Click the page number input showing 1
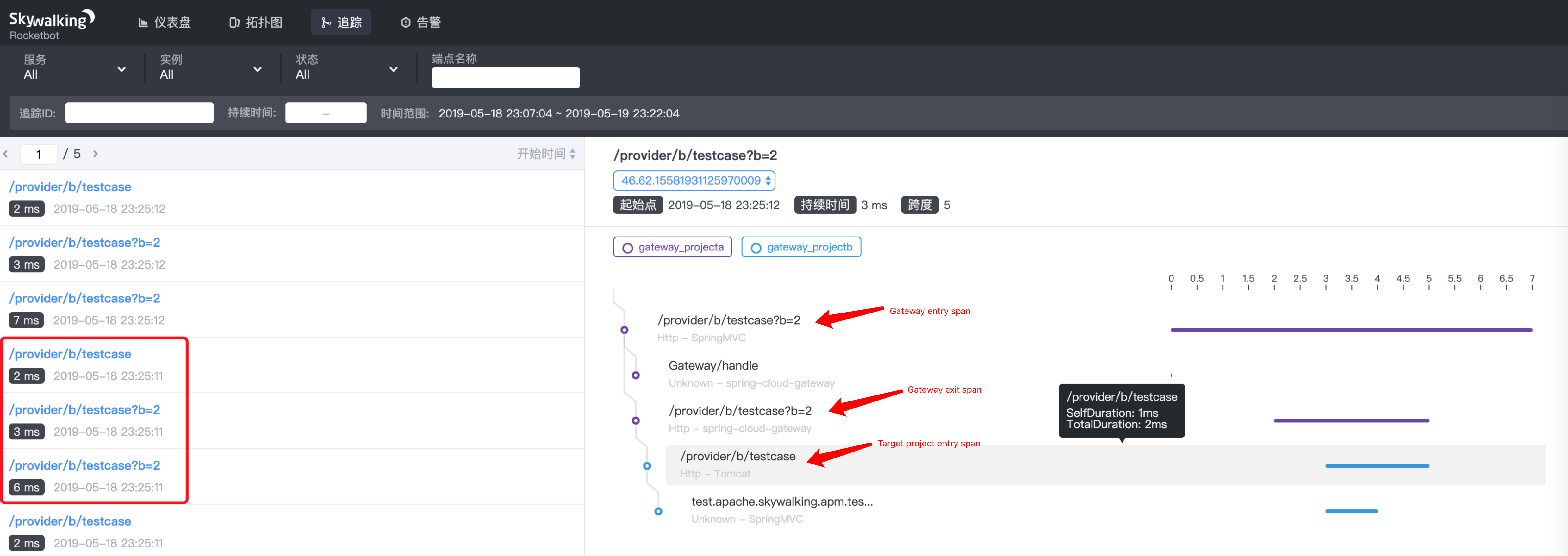Image resolution: width=1568 pixels, height=556 pixels. 39,154
